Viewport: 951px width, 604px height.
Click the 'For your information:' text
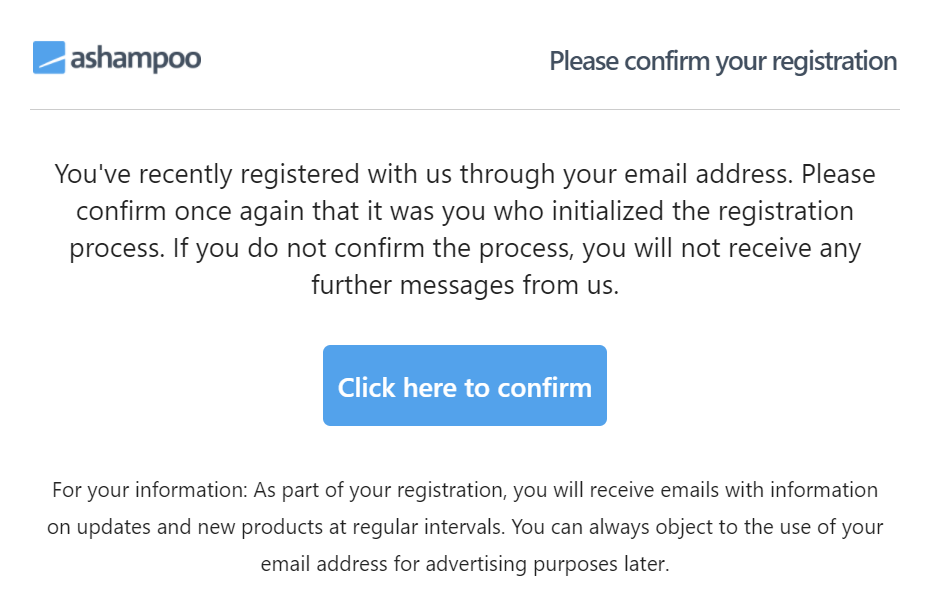tap(150, 490)
